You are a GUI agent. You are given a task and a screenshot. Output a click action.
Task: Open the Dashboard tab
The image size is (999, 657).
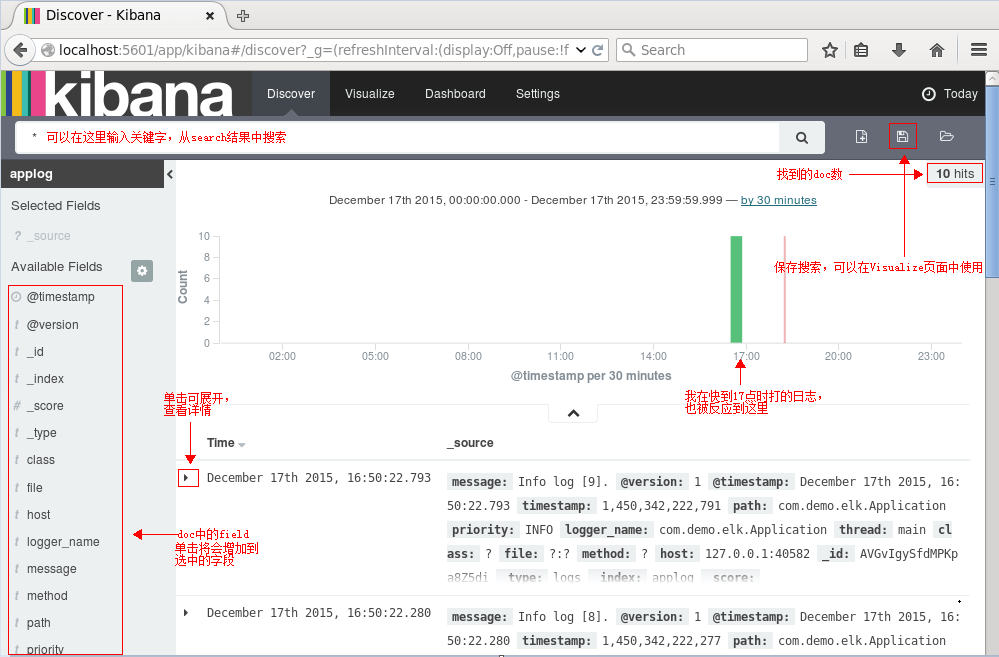tap(455, 93)
